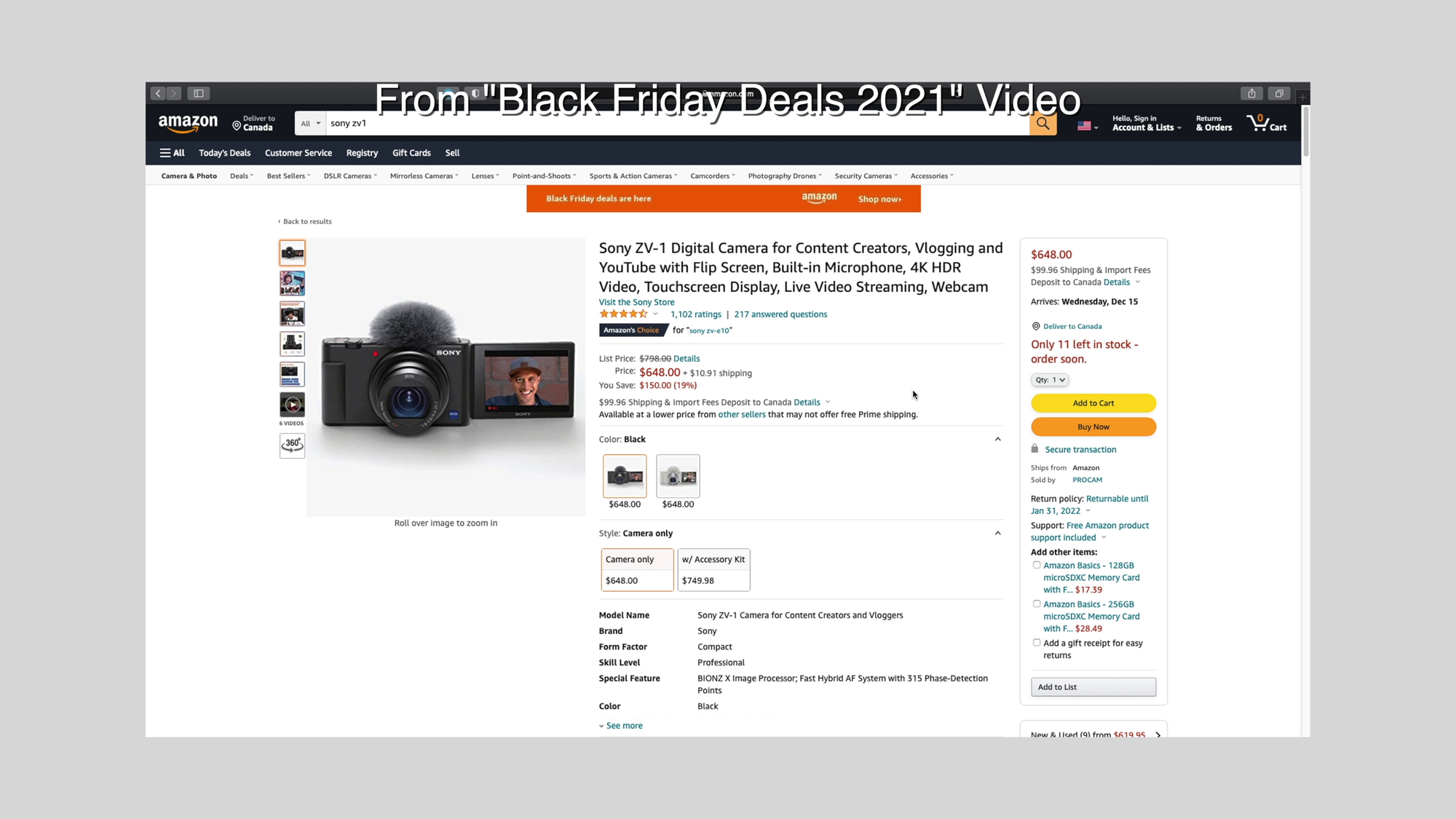Click the search magnifier icon
This screenshot has width=1456, height=819.
(1043, 123)
